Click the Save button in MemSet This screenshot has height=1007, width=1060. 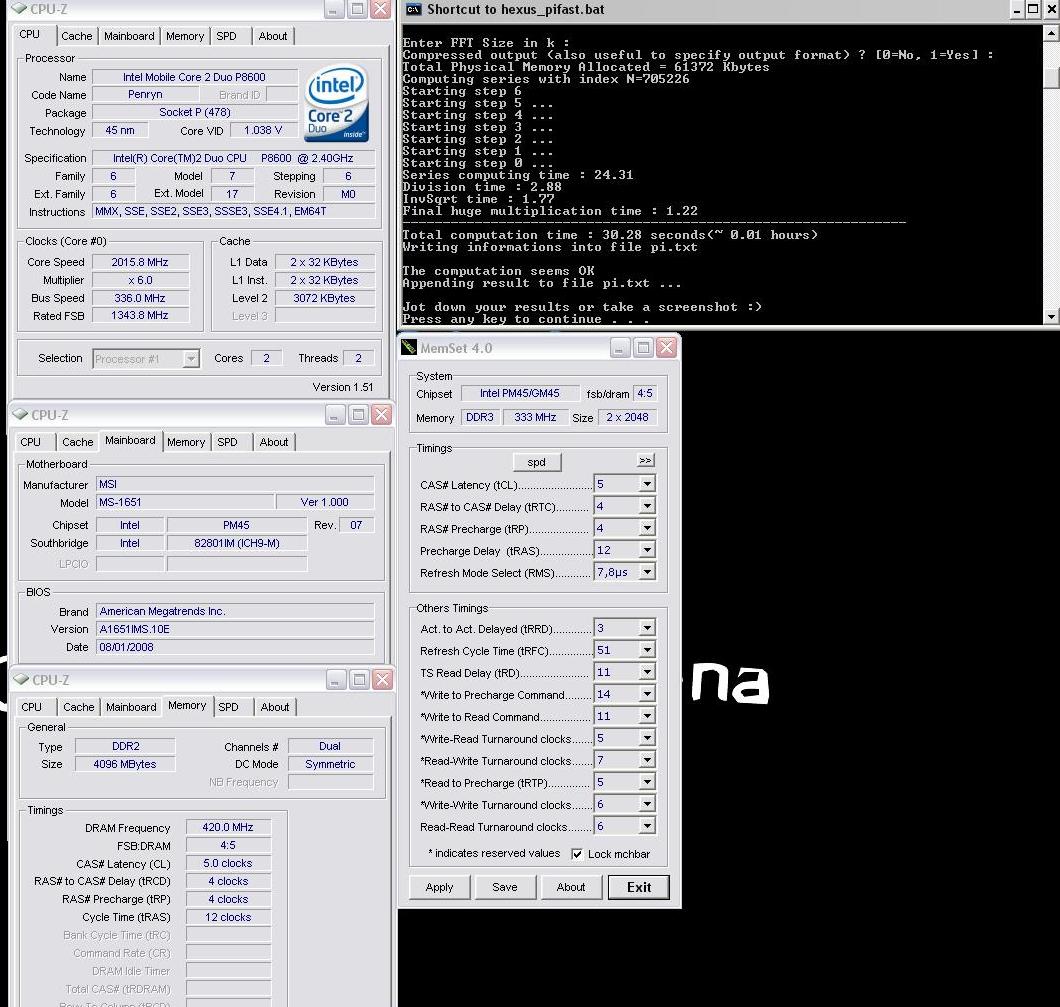click(x=505, y=887)
